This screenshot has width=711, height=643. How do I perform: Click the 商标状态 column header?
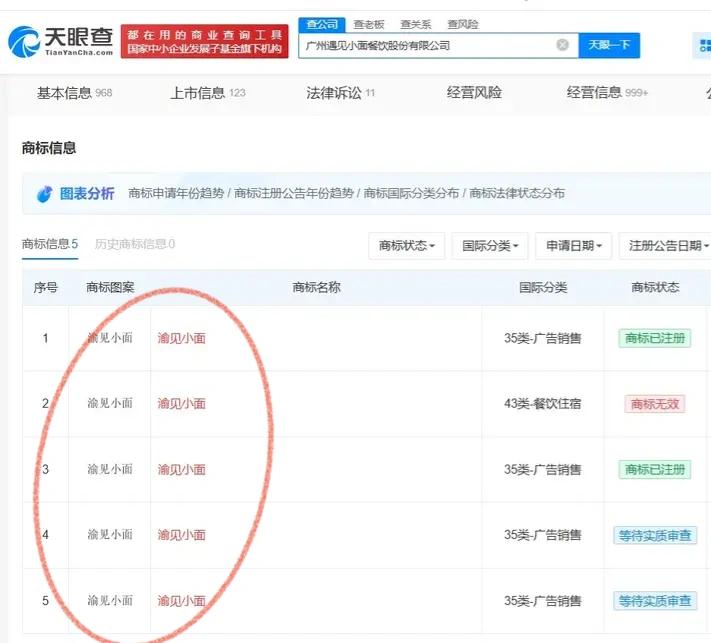(655, 287)
